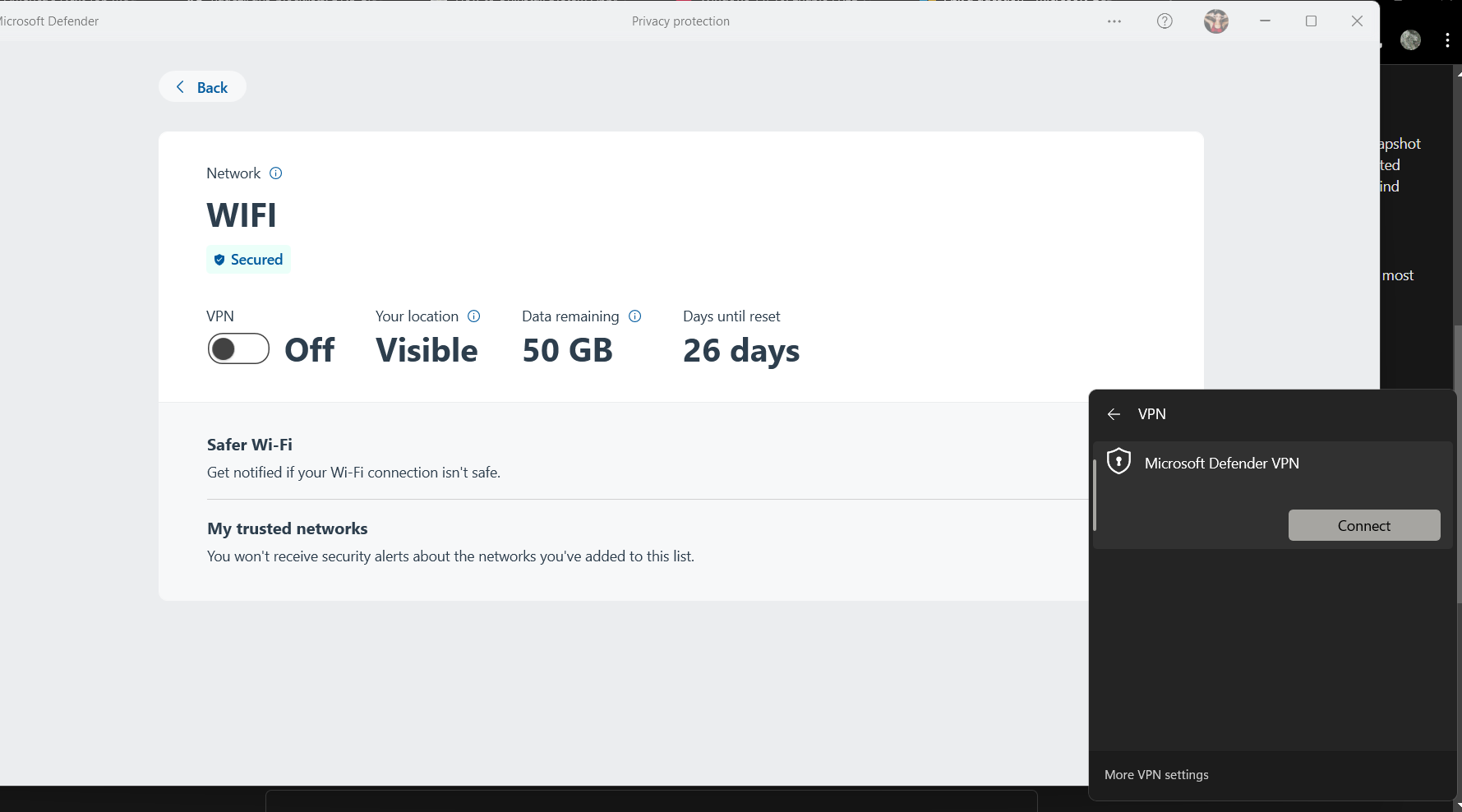Click the Back chevron arrow icon

180,87
